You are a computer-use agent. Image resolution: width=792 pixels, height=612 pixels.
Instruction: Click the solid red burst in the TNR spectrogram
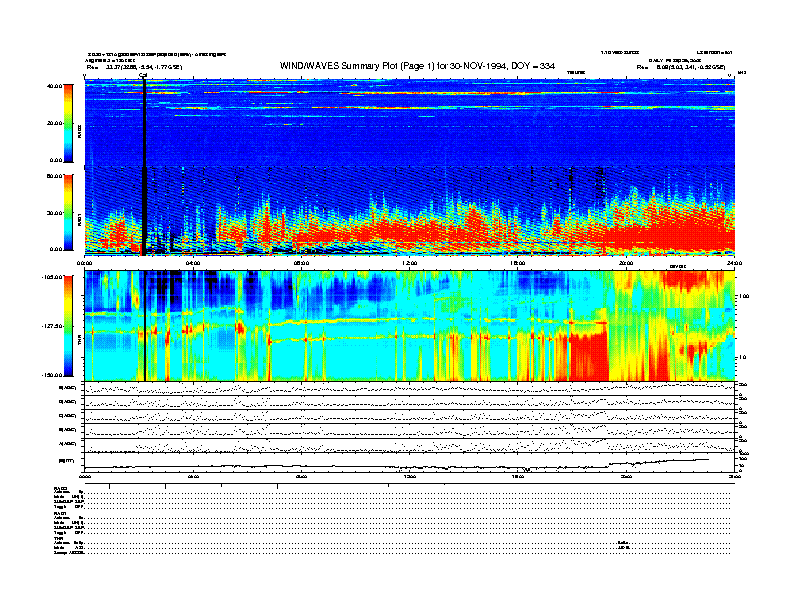click(588, 356)
